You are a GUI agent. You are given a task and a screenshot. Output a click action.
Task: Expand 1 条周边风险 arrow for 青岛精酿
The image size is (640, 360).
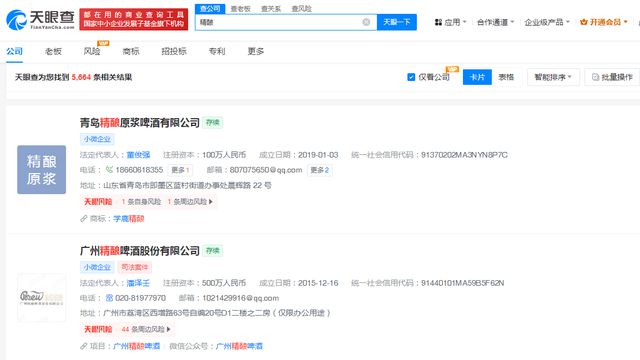(211, 202)
